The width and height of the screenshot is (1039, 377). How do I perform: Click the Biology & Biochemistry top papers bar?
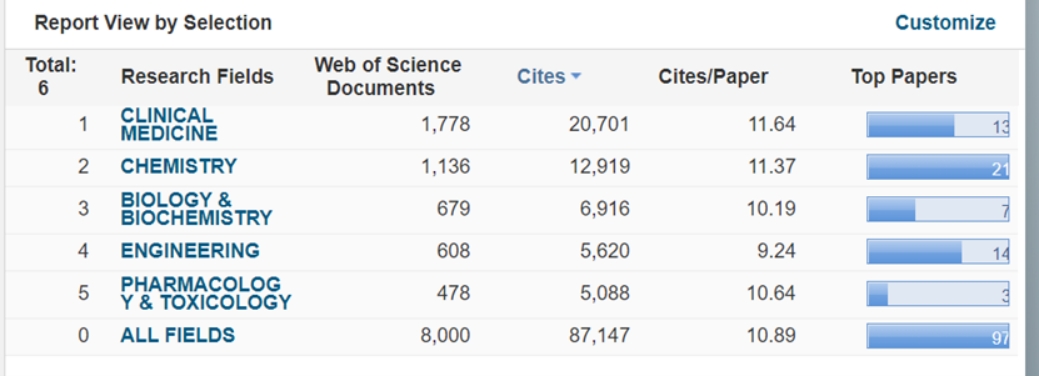(938, 209)
